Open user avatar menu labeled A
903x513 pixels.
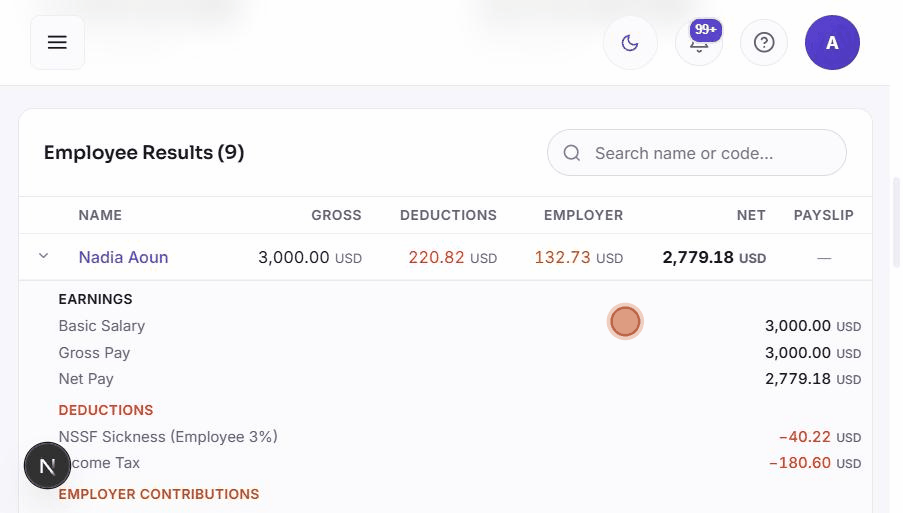pos(832,43)
